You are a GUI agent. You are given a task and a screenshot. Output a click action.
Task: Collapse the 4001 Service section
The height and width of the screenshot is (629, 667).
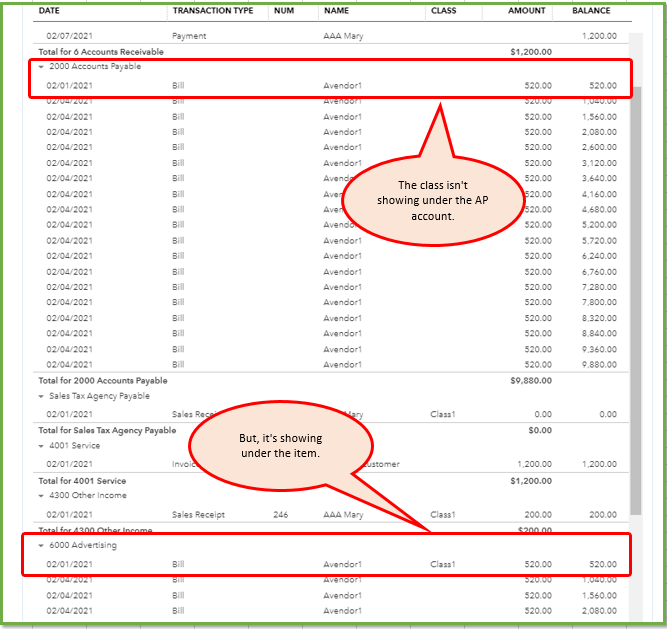click(41, 446)
